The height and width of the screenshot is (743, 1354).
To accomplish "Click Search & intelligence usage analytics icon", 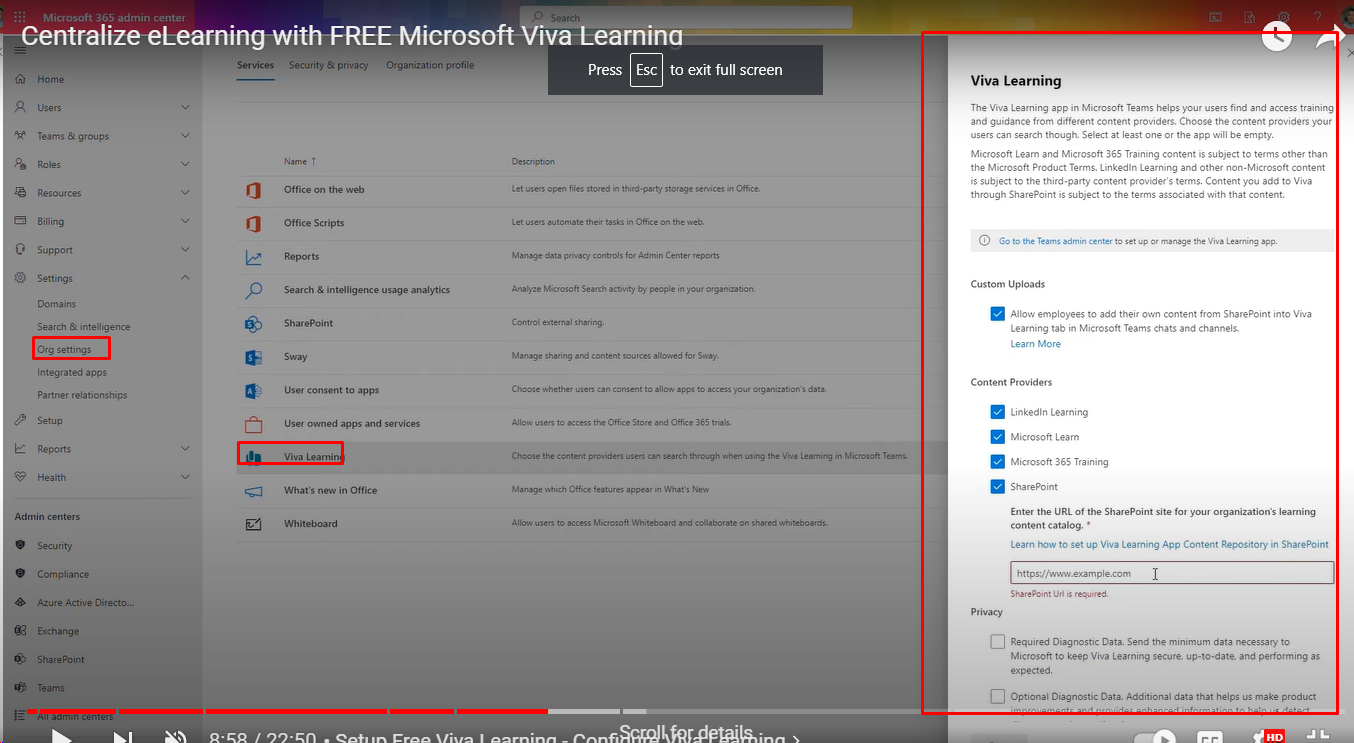I will tap(253, 290).
